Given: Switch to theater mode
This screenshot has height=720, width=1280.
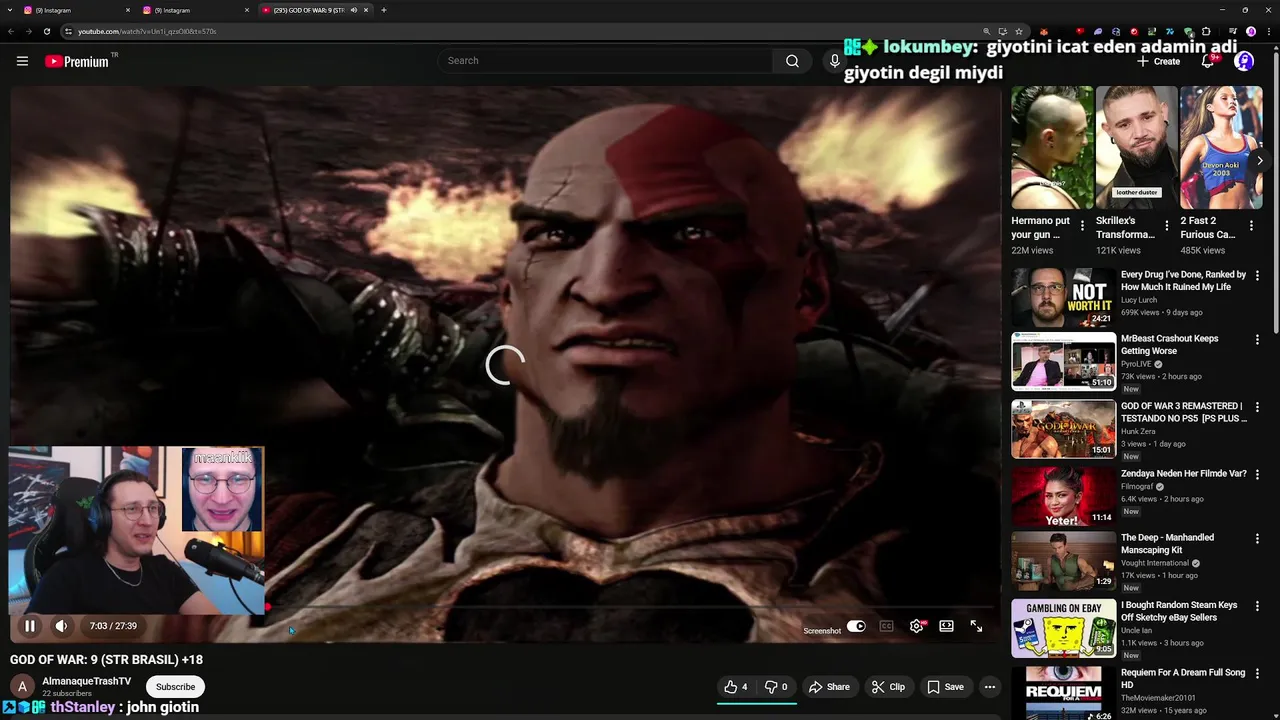Looking at the screenshot, I should point(946,626).
